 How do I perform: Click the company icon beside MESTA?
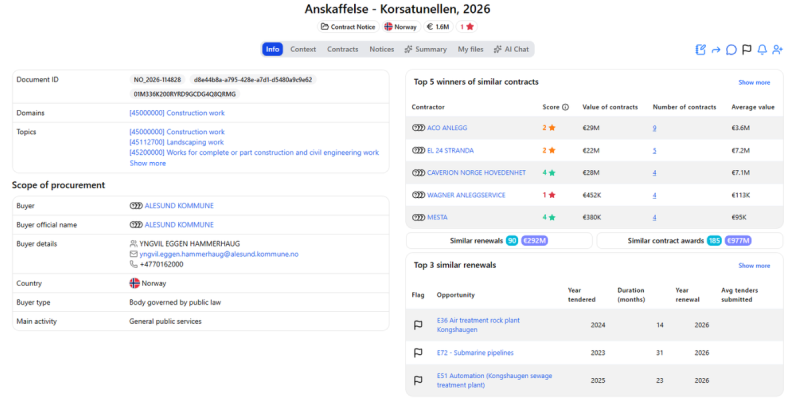click(x=418, y=217)
